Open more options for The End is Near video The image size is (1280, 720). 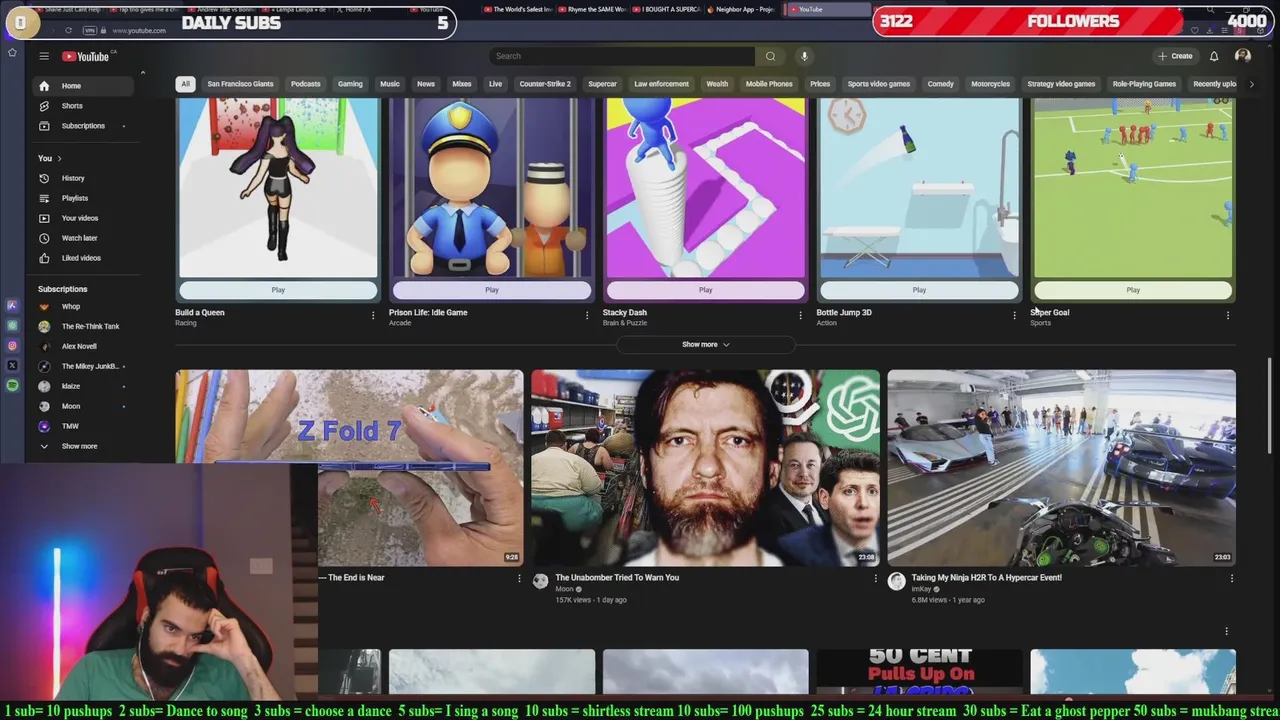pyautogui.click(x=518, y=578)
